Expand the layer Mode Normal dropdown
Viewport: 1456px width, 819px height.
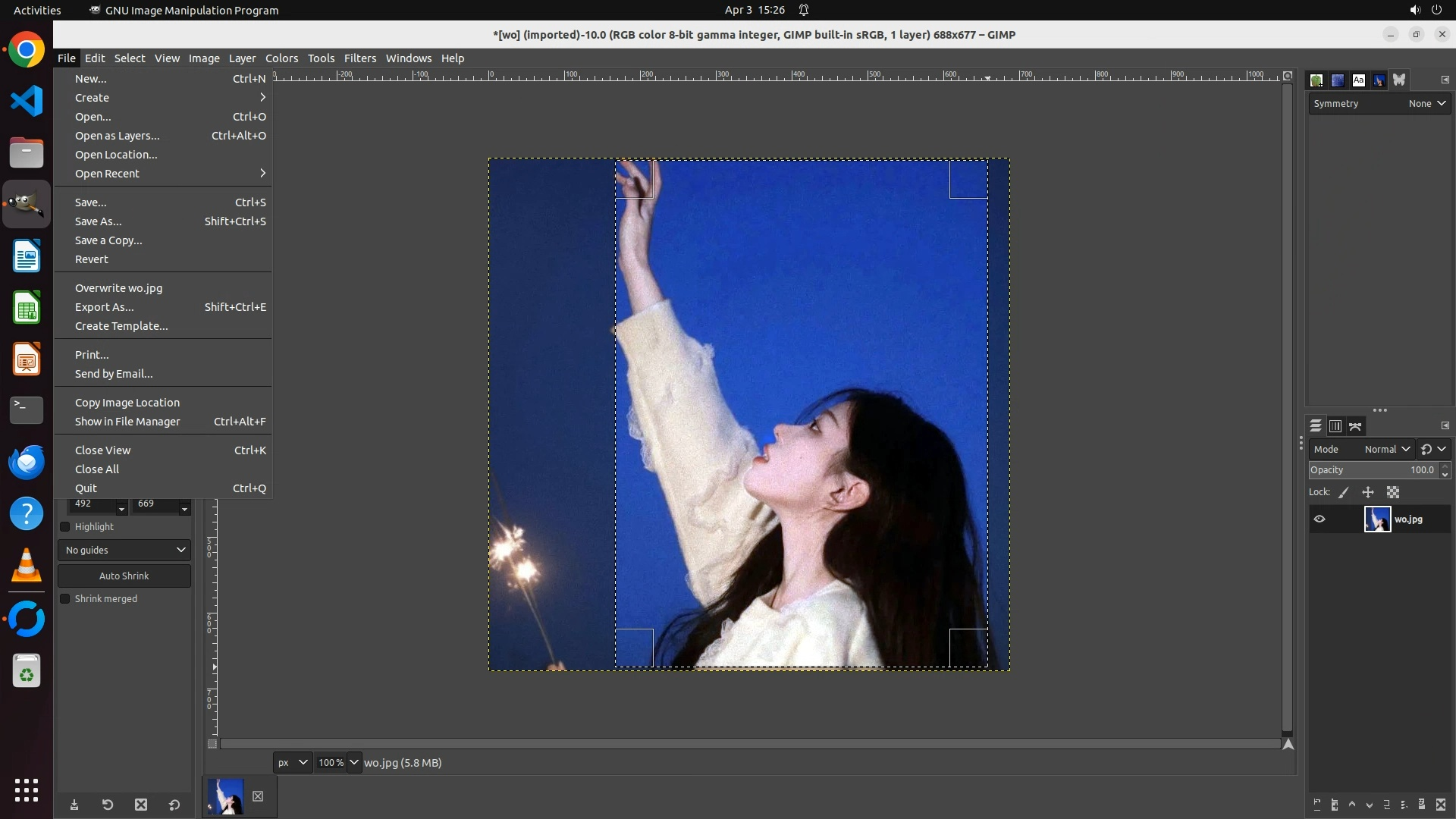point(1386,449)
